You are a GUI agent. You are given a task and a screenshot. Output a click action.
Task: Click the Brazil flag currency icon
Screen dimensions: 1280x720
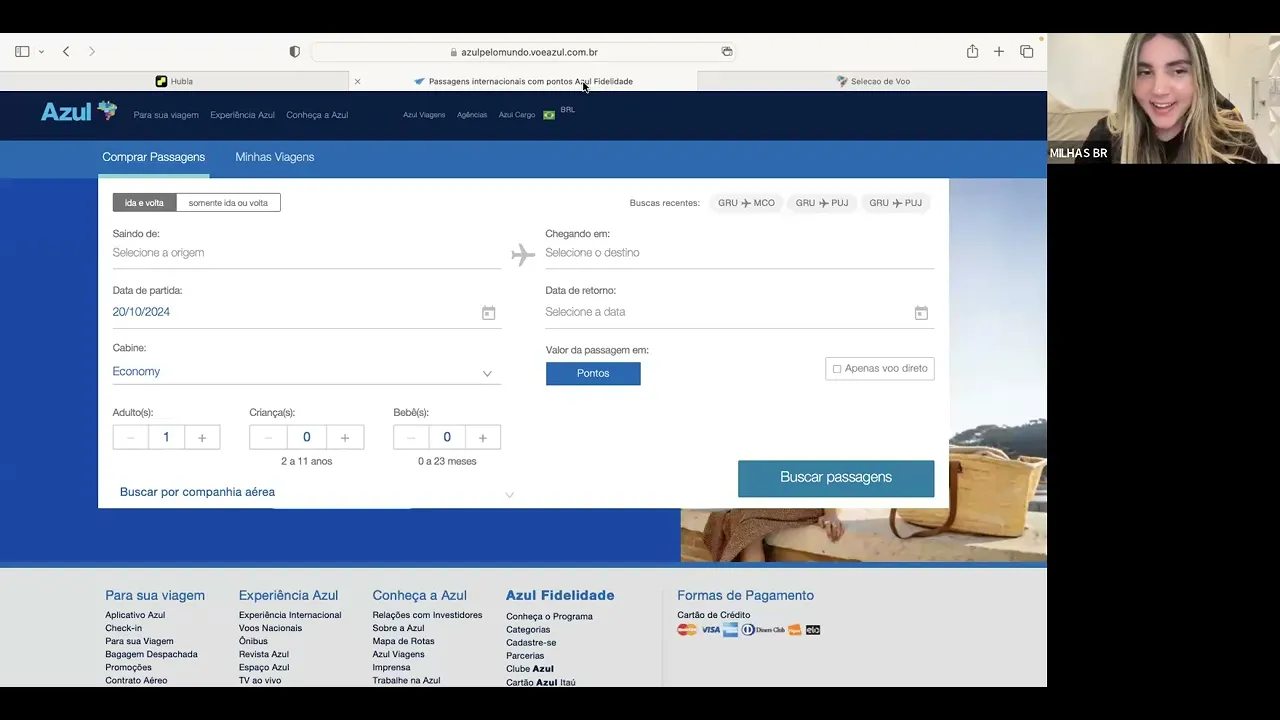[x=549, y=115]
